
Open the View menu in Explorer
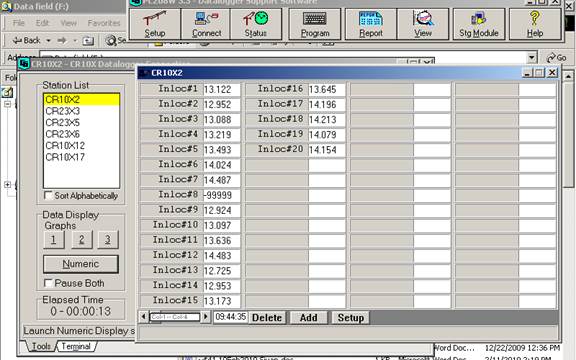[68, 23]
